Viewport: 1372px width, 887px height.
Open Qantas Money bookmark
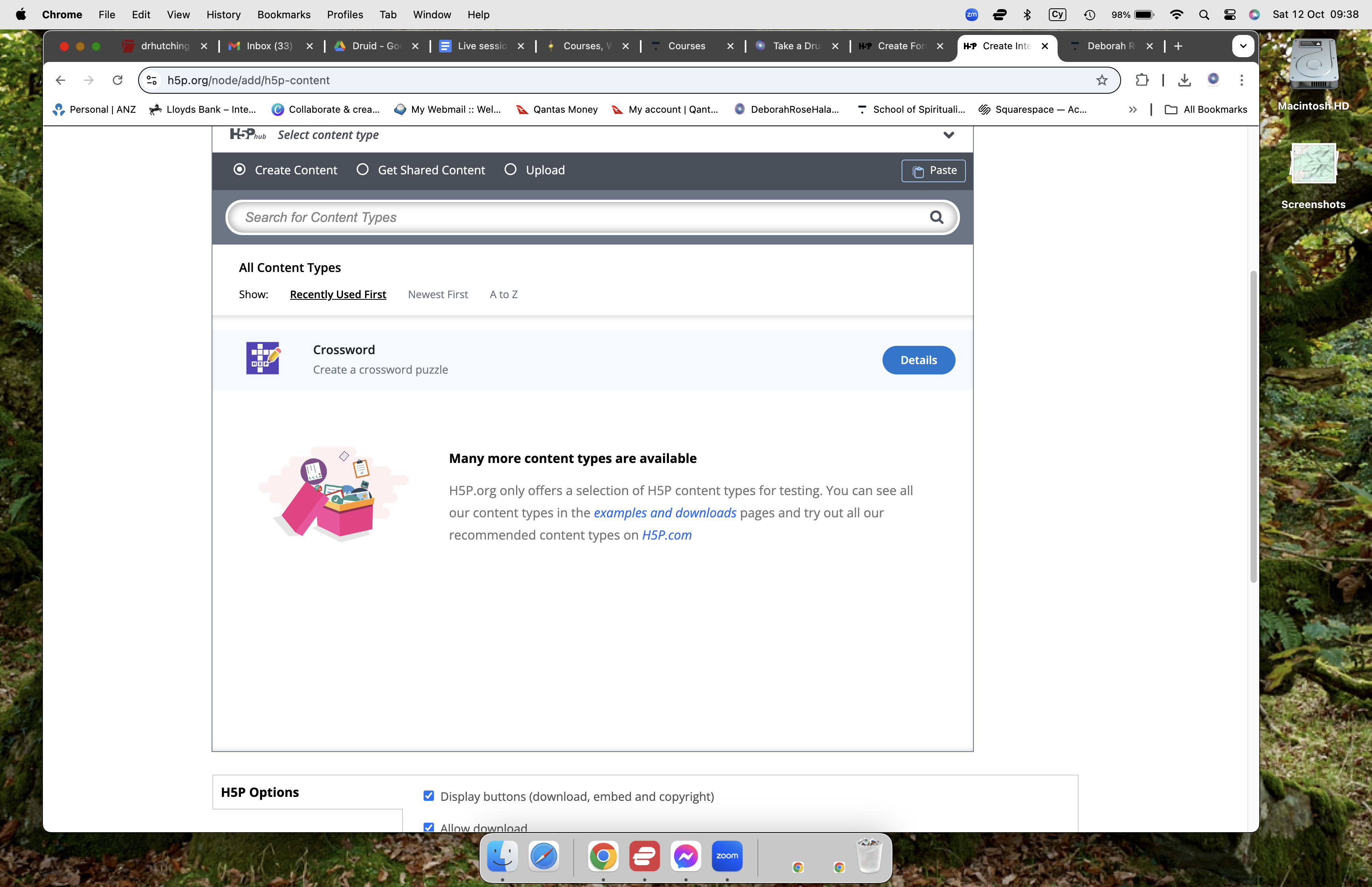pos(557,110)
